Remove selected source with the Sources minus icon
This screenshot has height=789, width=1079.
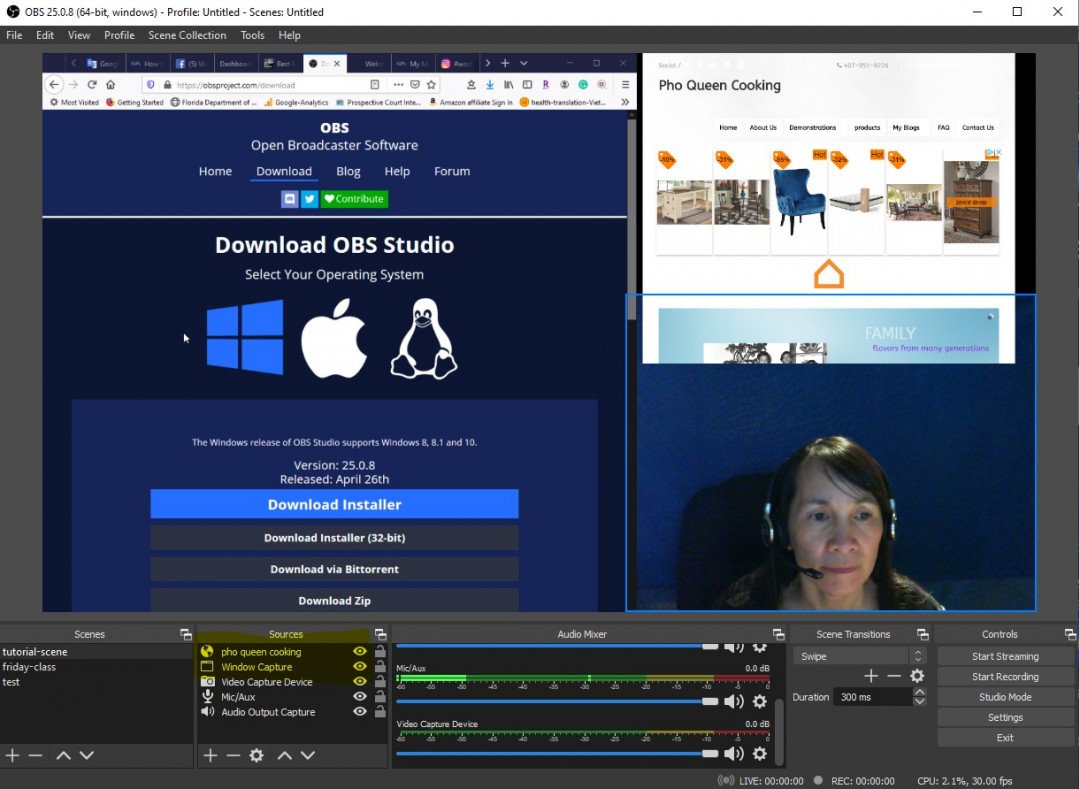233,755
